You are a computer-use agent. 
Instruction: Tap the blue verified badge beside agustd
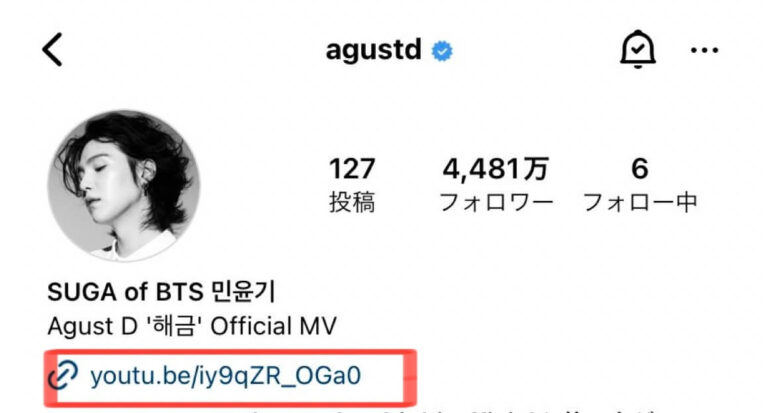pyautogui.click(x=442, y=51)
